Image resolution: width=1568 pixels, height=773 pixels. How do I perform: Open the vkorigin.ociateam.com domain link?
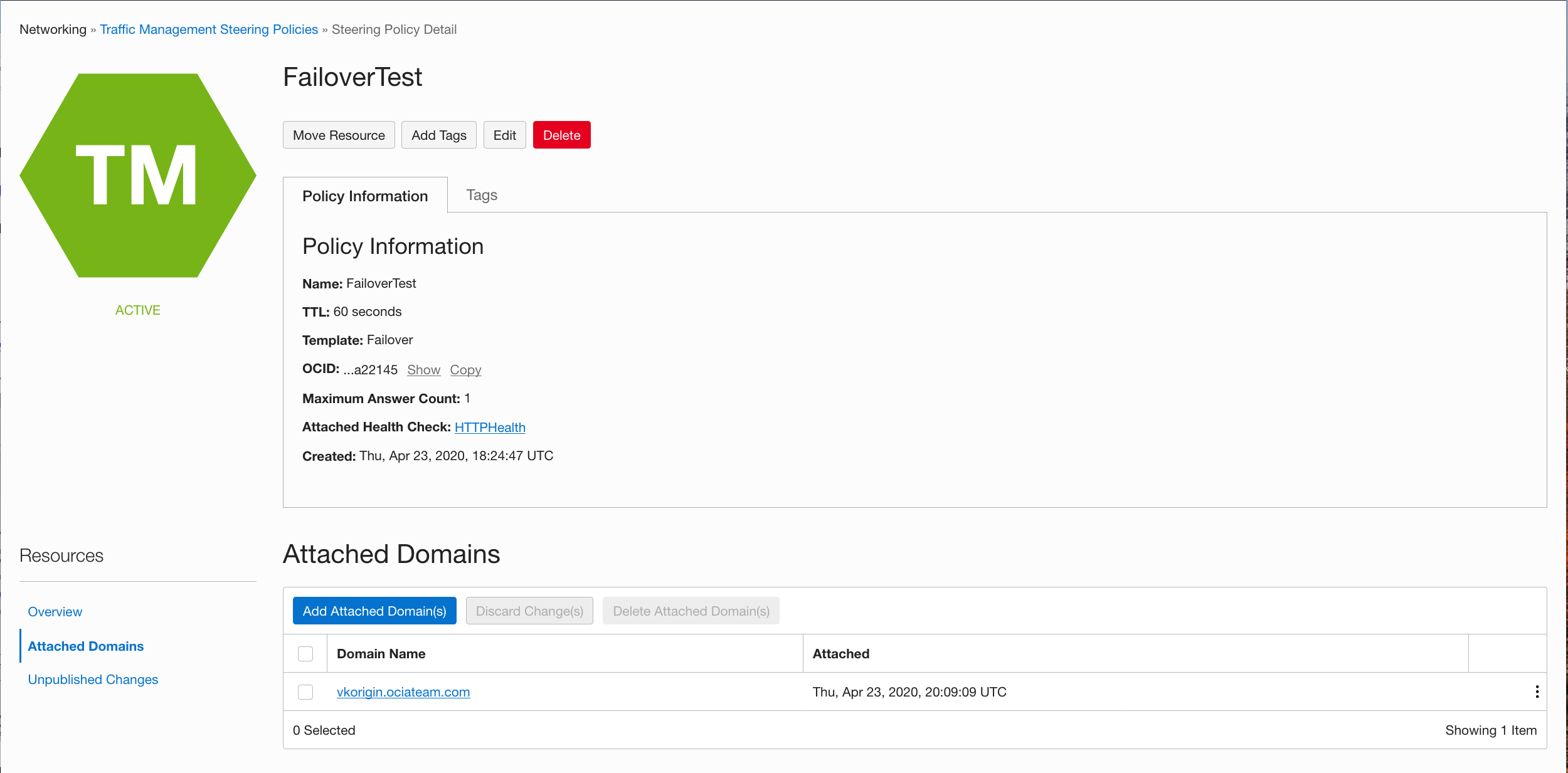403,692
